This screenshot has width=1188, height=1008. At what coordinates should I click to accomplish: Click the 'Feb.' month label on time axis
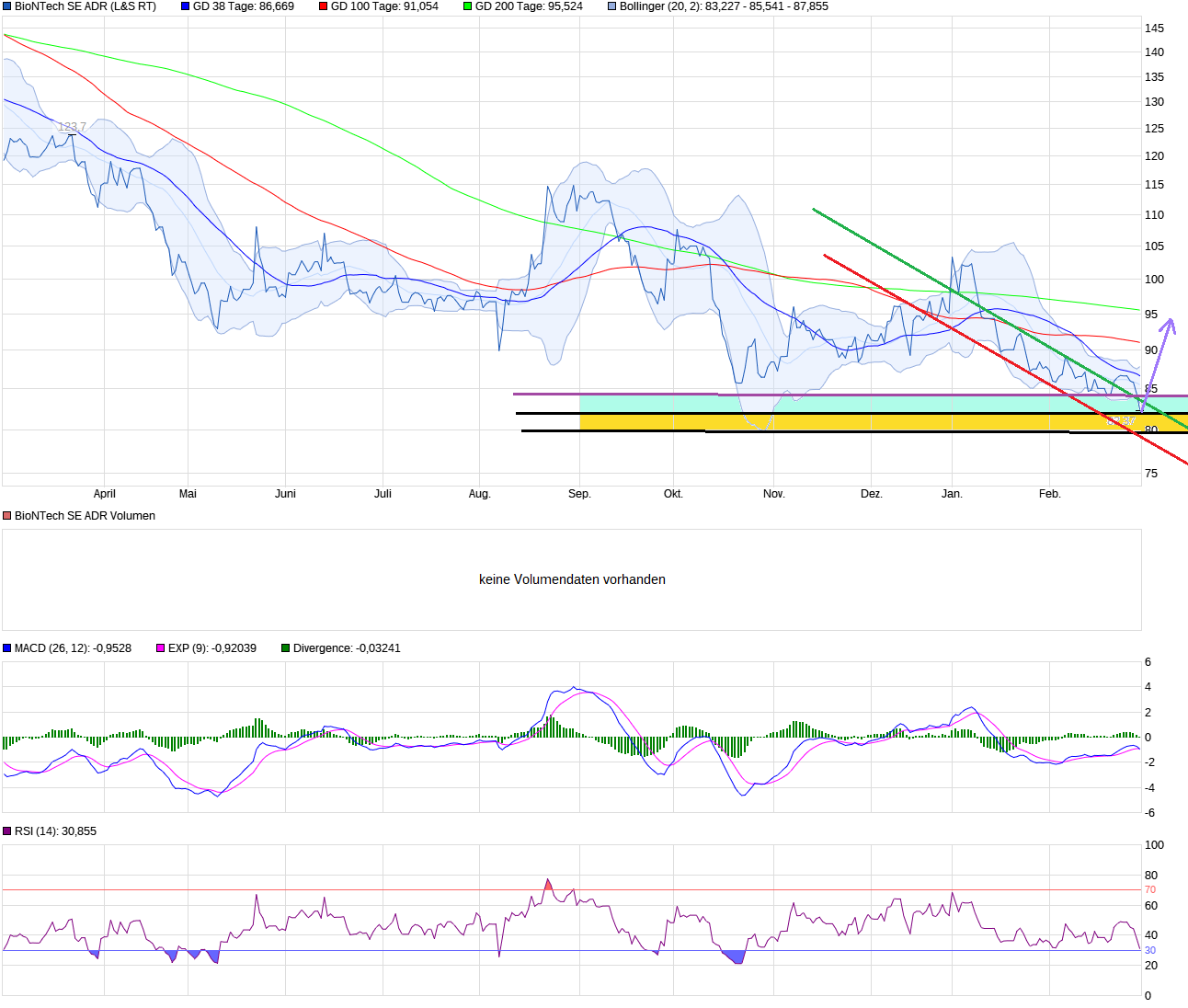click(x=1050, y=494)
